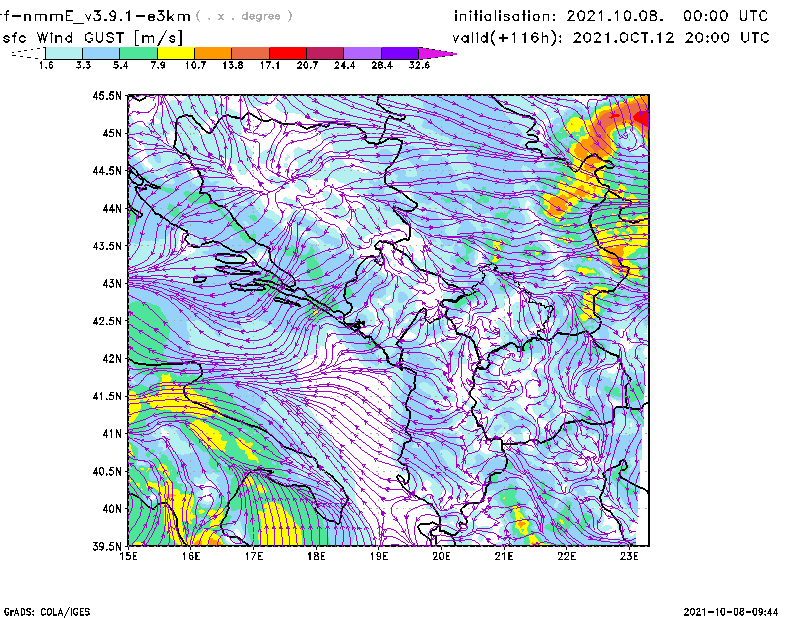The width and height of the screenshot is (800, 618).
Task: Click the light blue 3.3–5.4 legend swatch
Action: [101, 53]
